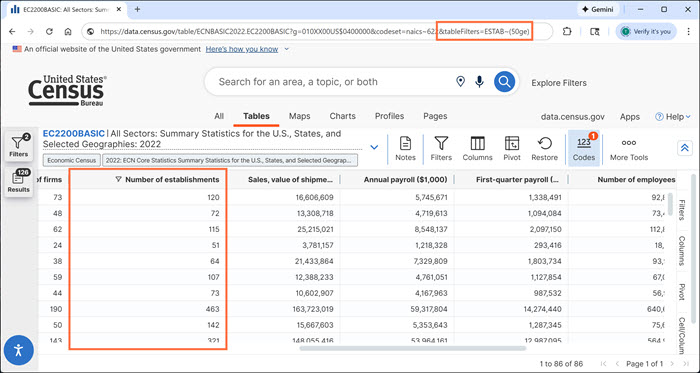Toggle the Codes display button
This screenshot has width=700, height=373.
(583, 149)
